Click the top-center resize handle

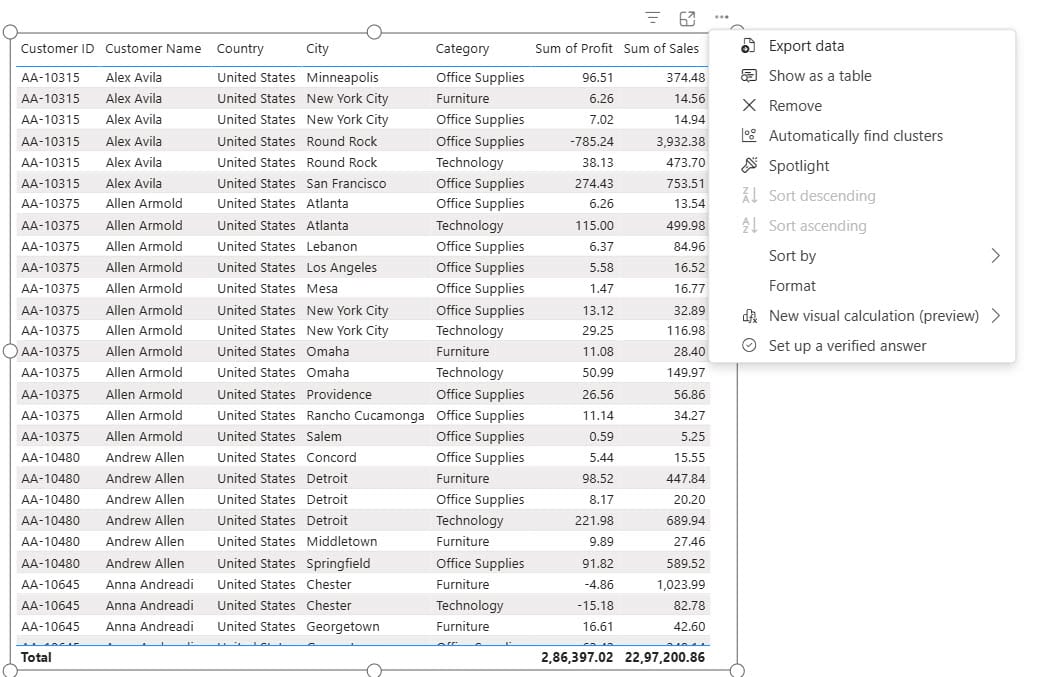[x=374, y=32]
